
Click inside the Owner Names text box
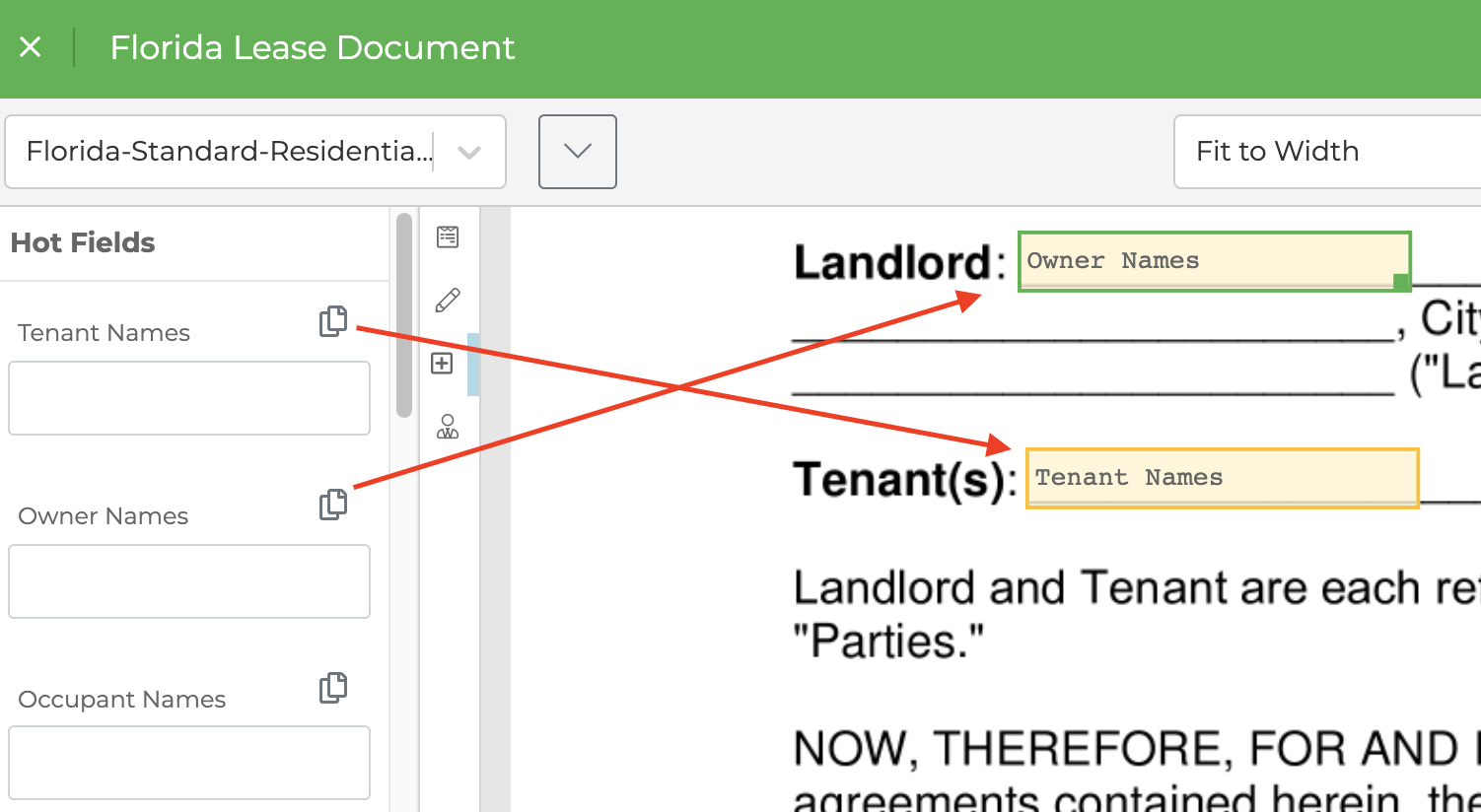(189, 581)
